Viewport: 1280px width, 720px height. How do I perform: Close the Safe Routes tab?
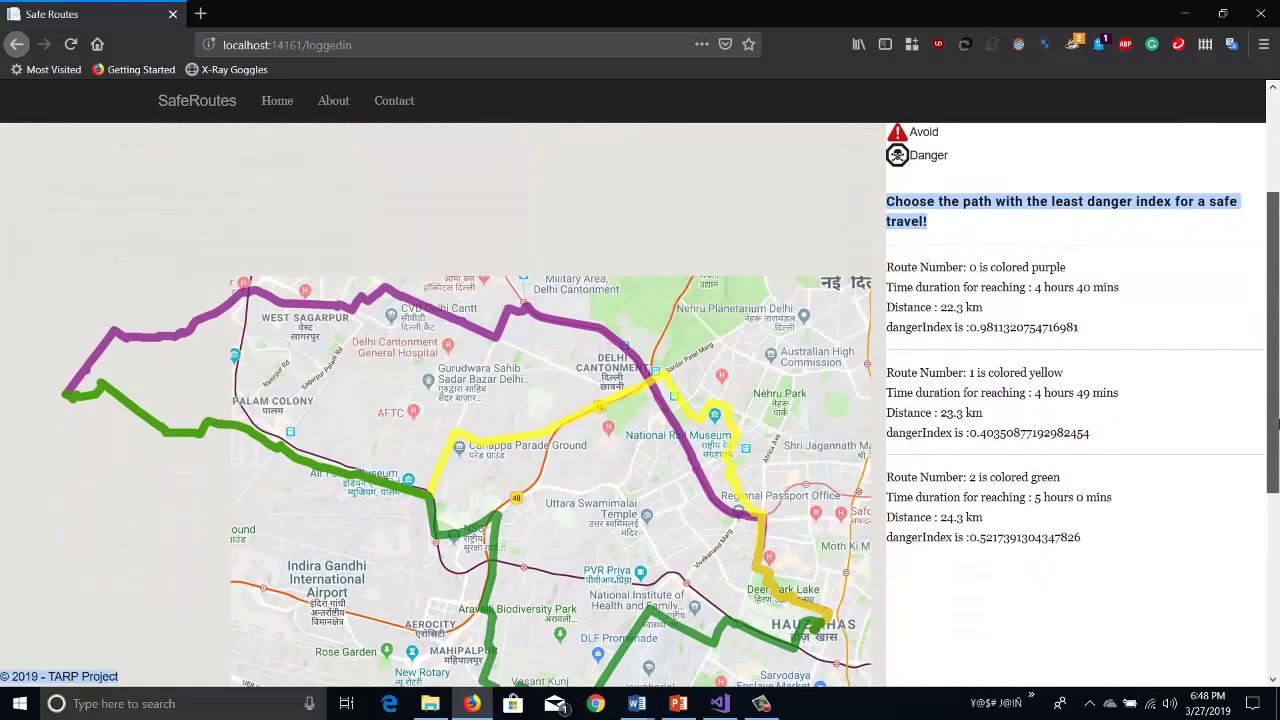[x=172, y=14]
